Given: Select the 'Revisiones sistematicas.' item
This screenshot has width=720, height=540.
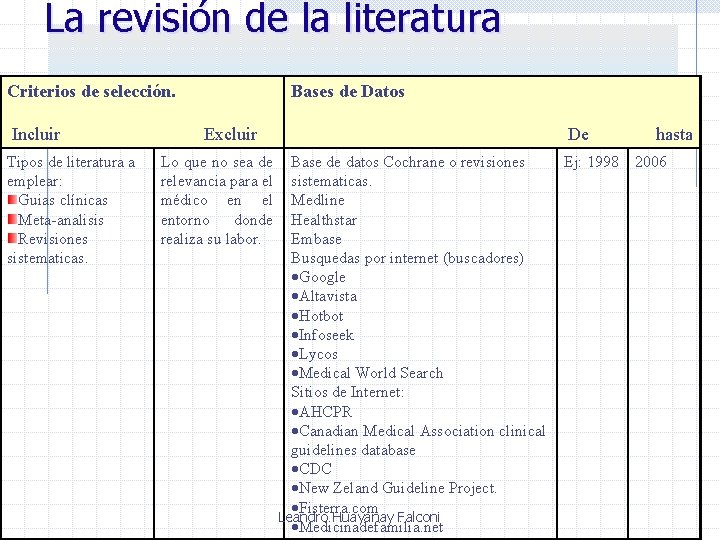Looking at the screenshot, I should pos(47,248).
